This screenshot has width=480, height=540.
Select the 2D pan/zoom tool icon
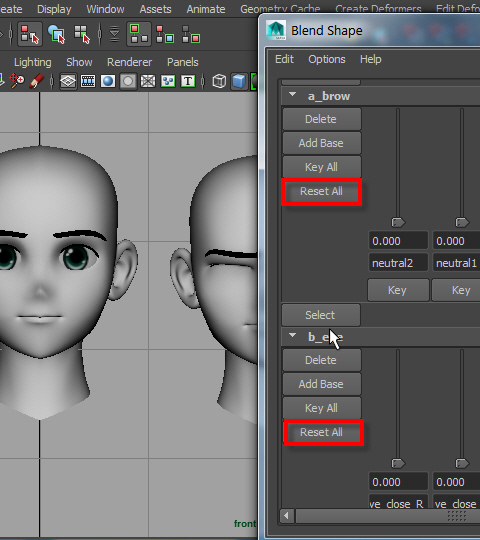tap(17, 81)
